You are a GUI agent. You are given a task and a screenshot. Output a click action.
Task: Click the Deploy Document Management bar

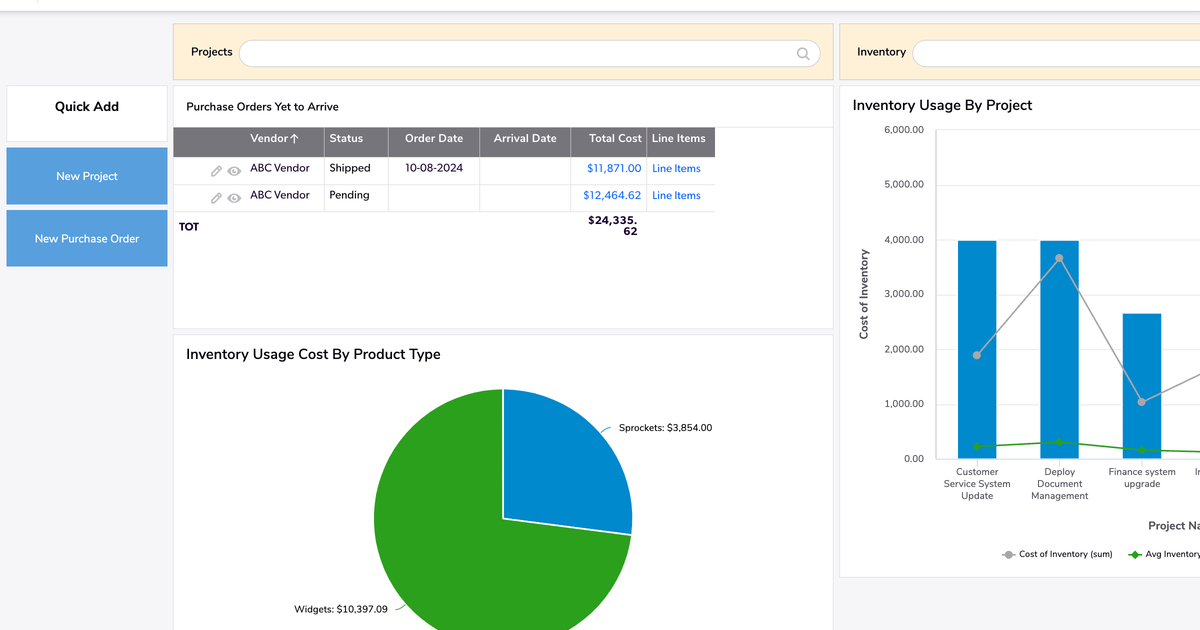(1059, 349)
